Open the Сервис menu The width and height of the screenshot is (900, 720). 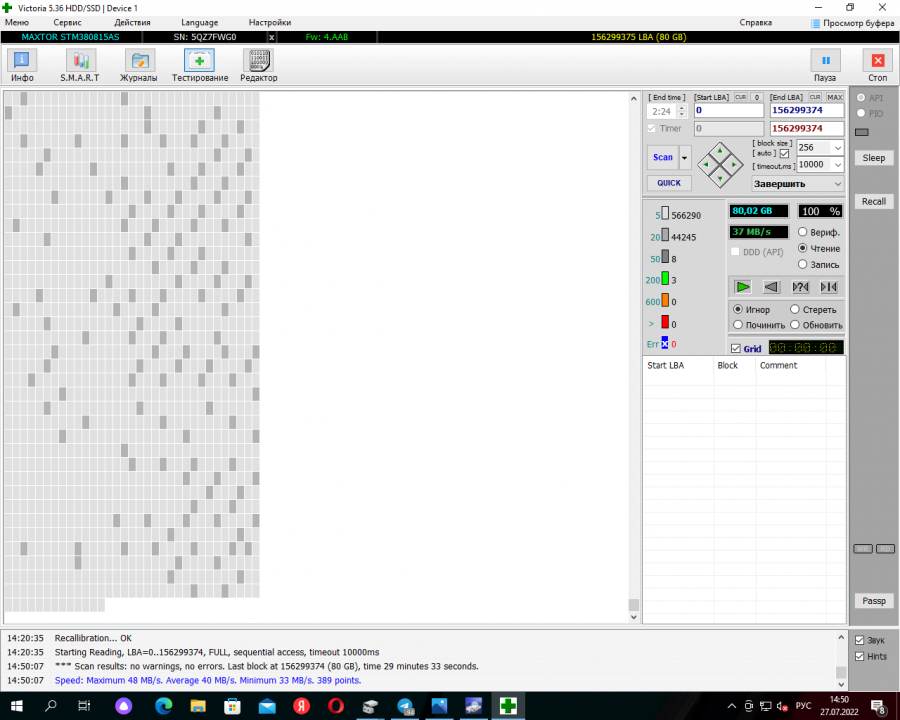tap(68, 22)
